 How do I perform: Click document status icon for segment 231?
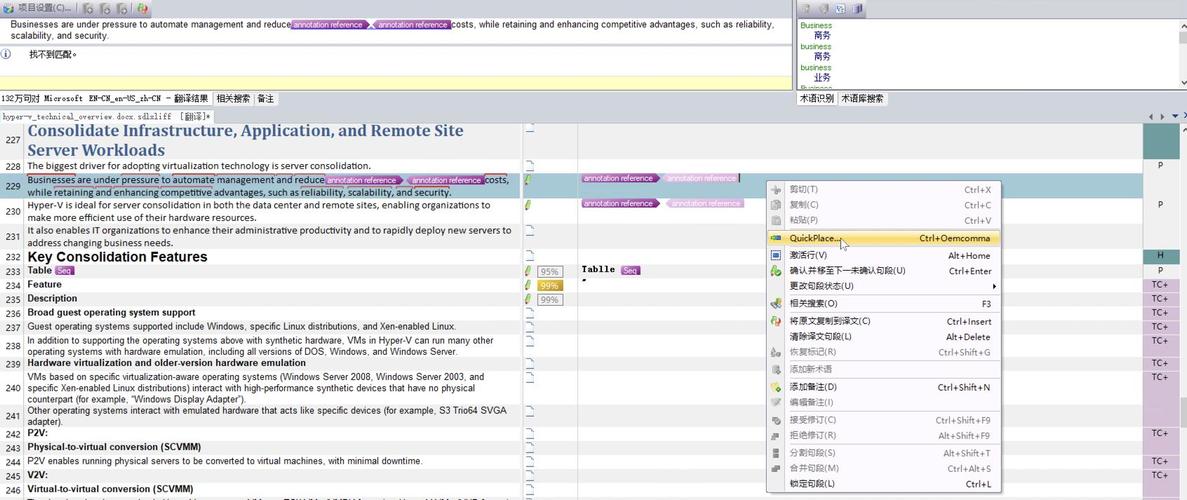point(530,229)
